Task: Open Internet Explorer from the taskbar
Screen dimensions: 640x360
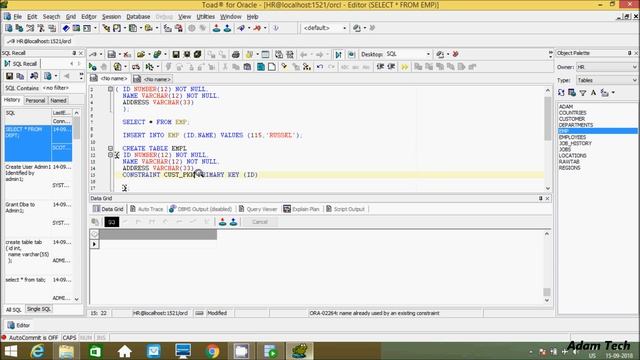Action: click(38, 351)
